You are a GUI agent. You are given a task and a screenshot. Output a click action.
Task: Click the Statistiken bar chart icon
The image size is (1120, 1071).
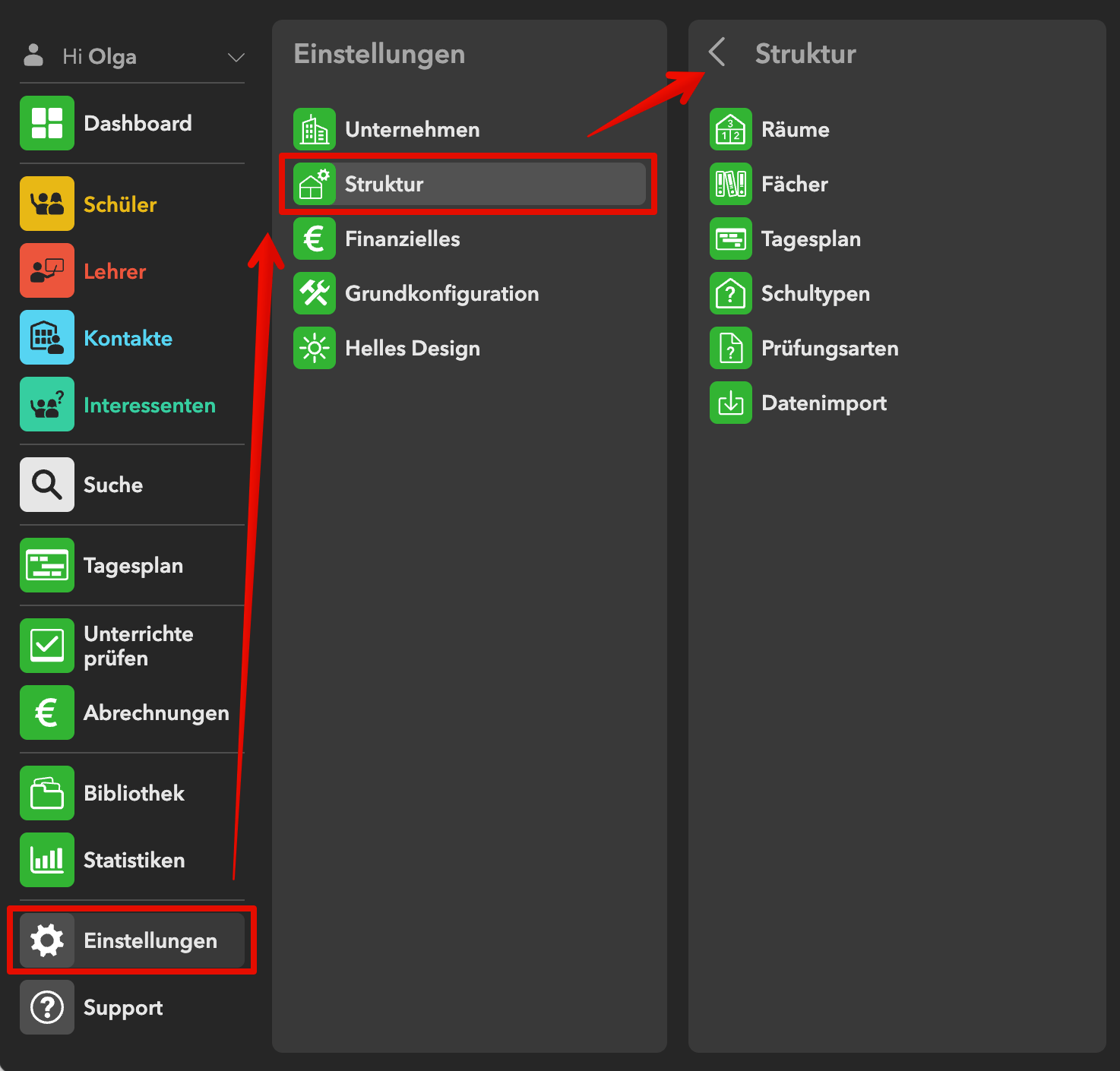pos(47,860)
